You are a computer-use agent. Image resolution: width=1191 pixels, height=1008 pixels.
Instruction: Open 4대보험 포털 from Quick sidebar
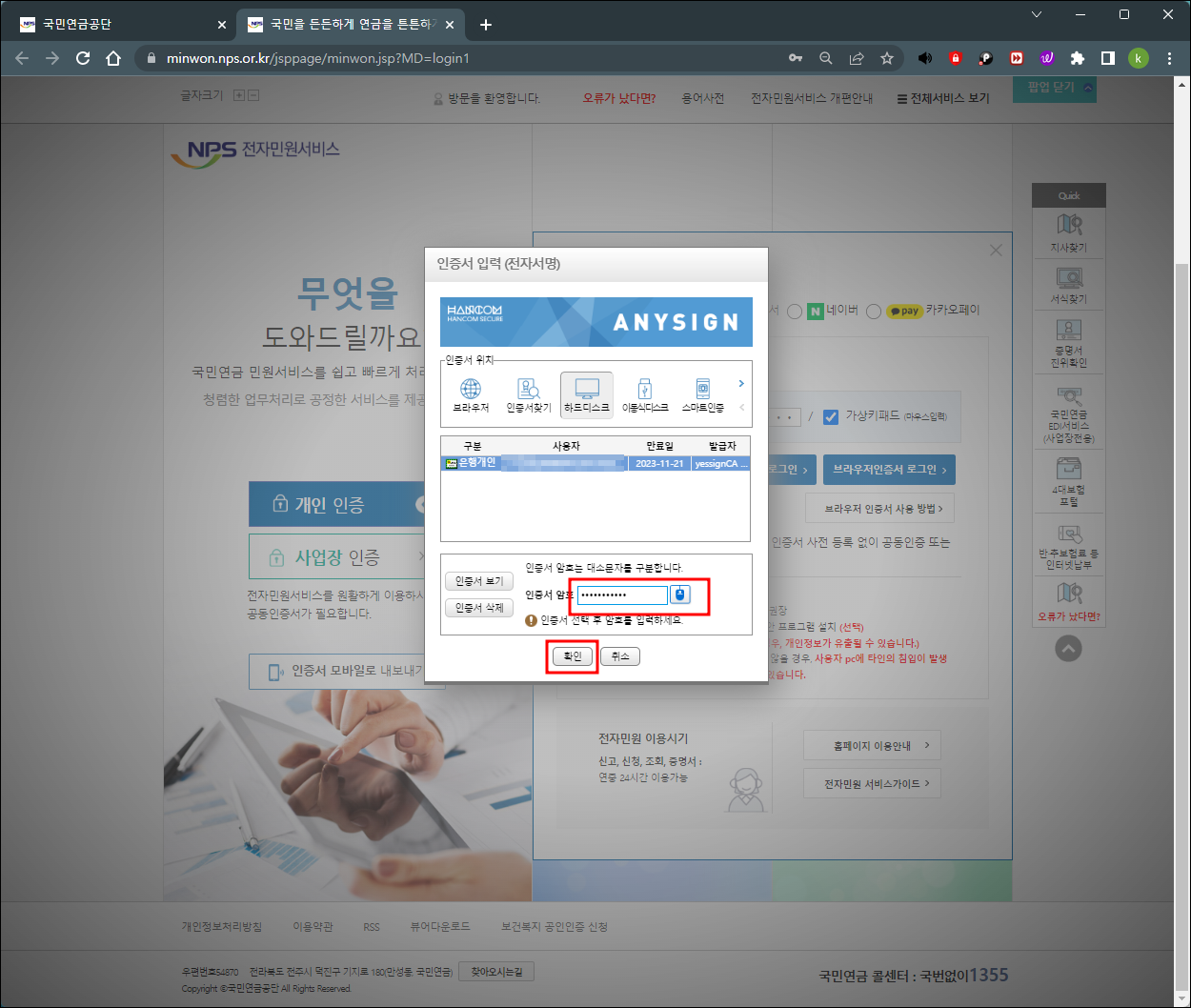tap(1068, 482)
